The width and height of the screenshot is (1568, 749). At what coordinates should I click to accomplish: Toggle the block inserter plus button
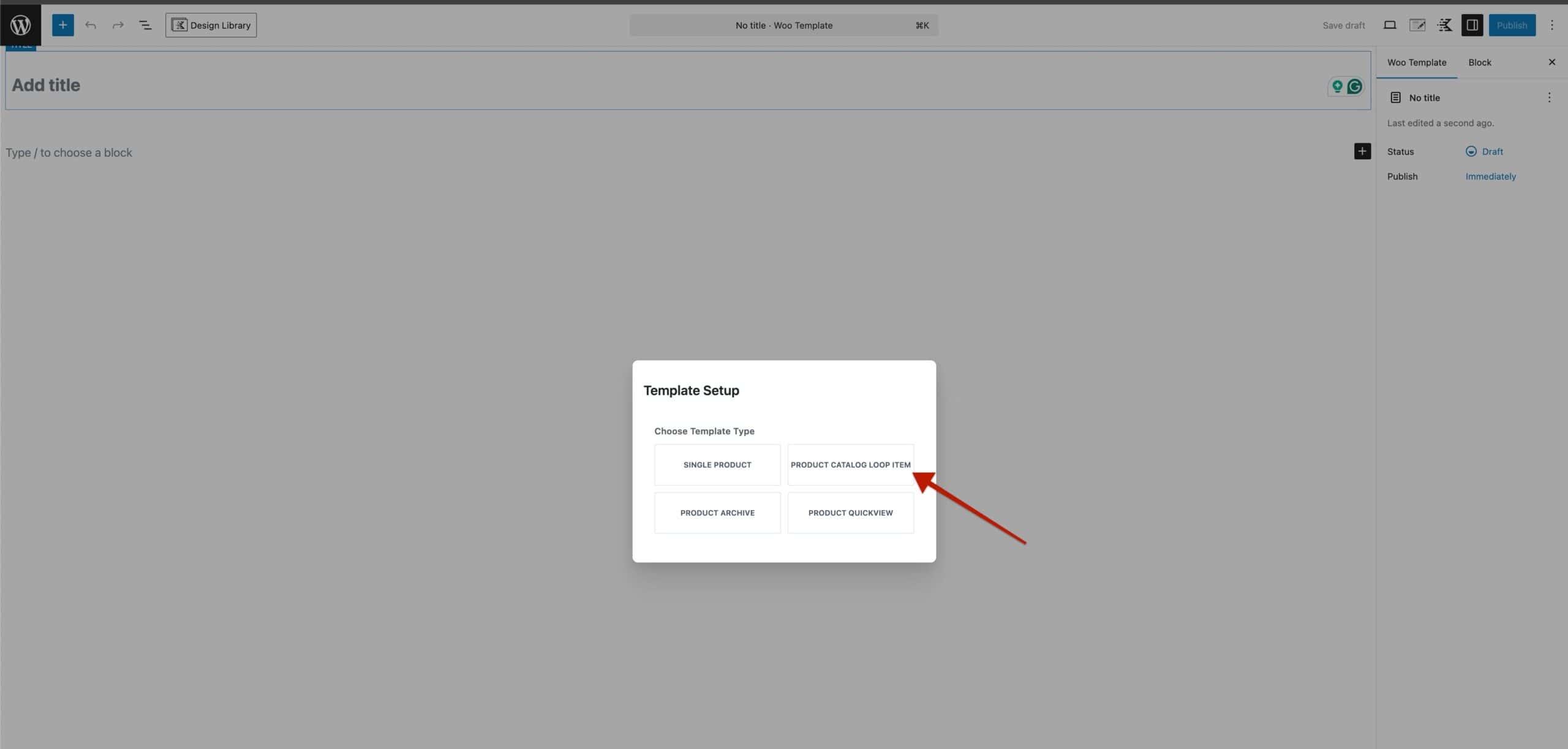(62, 25)
